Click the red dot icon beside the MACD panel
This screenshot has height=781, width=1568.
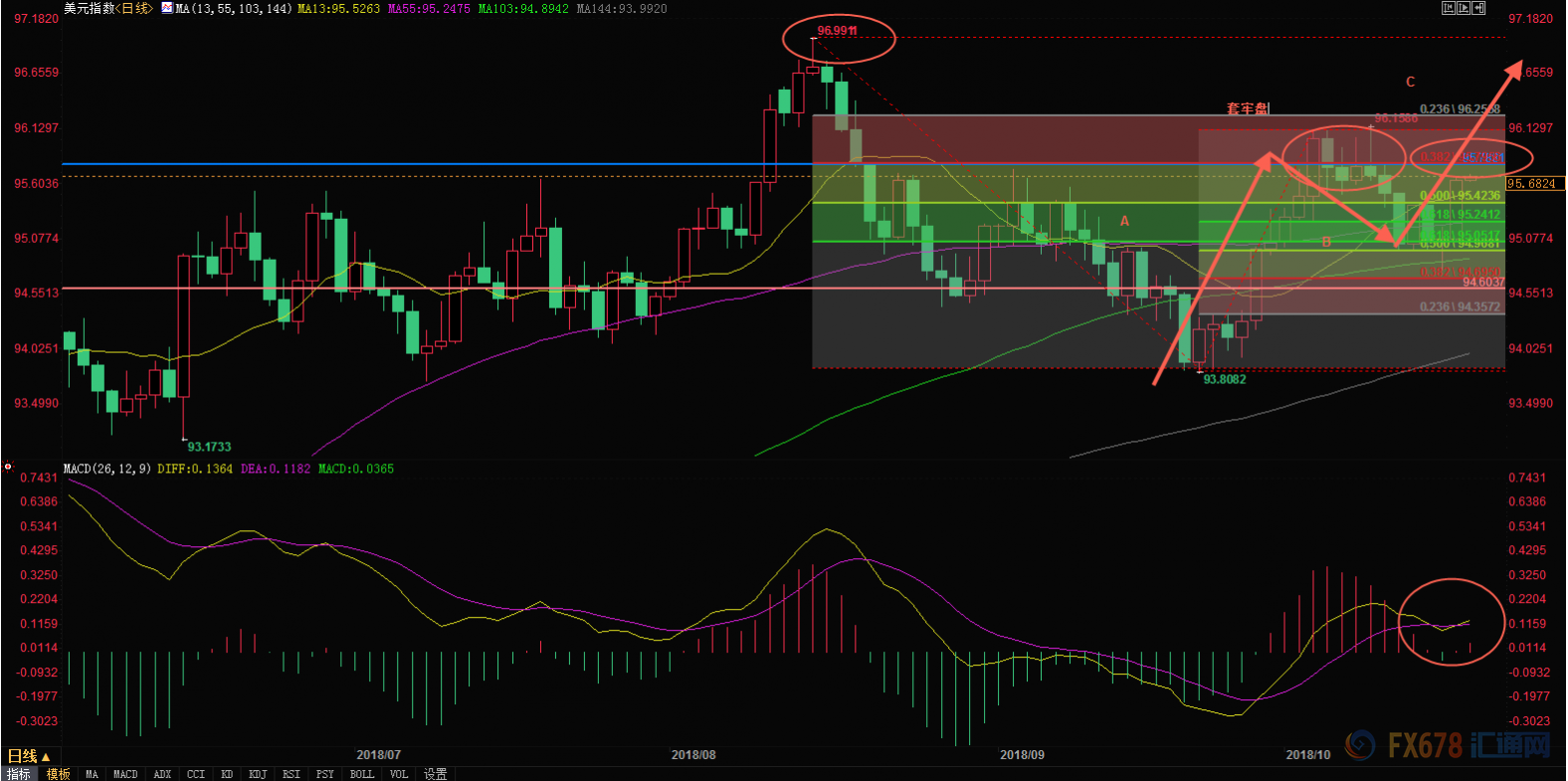(x=8, y=466)
